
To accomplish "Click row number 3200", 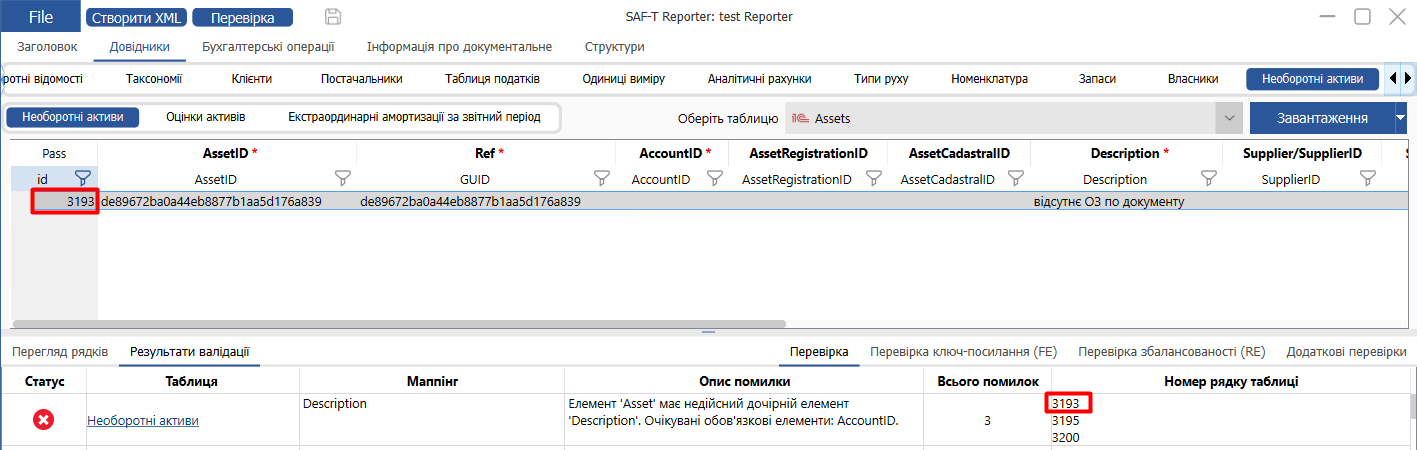I will pyautogui.click(x=1065, y=437).
